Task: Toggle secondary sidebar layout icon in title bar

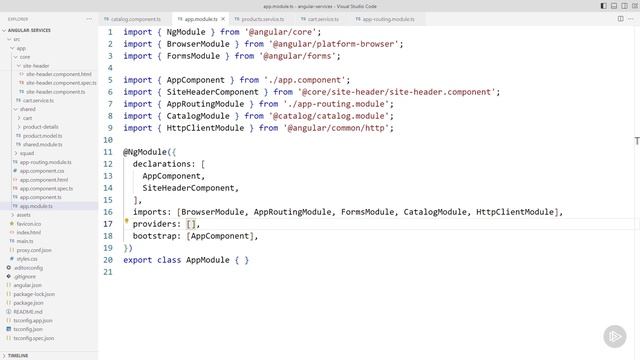Action: click(624, 6)
